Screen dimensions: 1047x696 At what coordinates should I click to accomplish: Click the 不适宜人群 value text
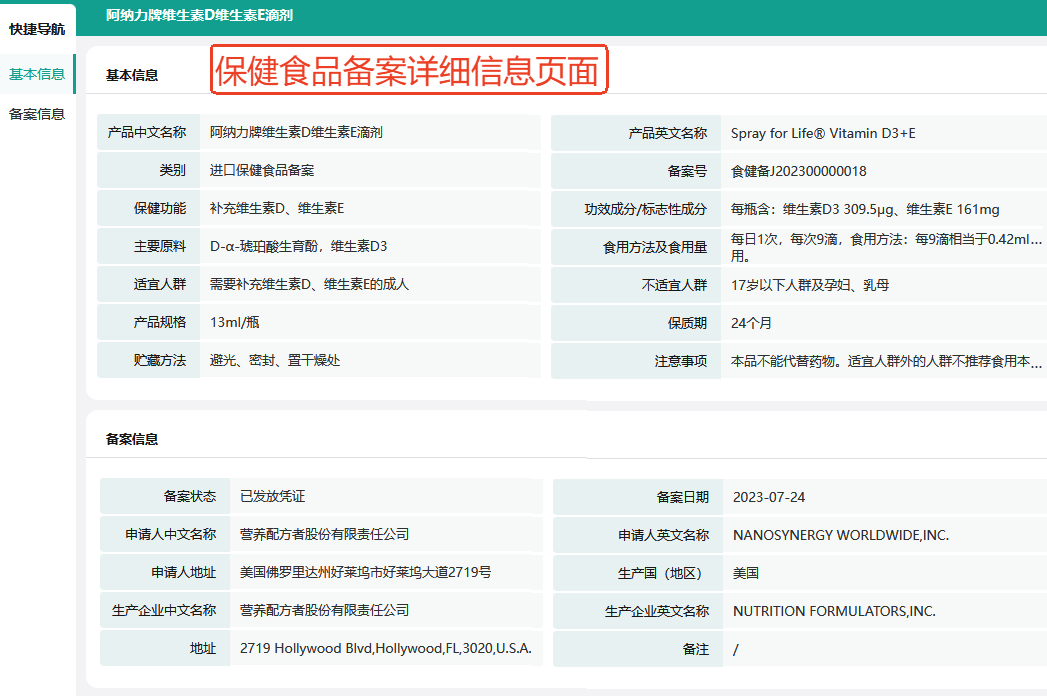click(x=810, y=285)
